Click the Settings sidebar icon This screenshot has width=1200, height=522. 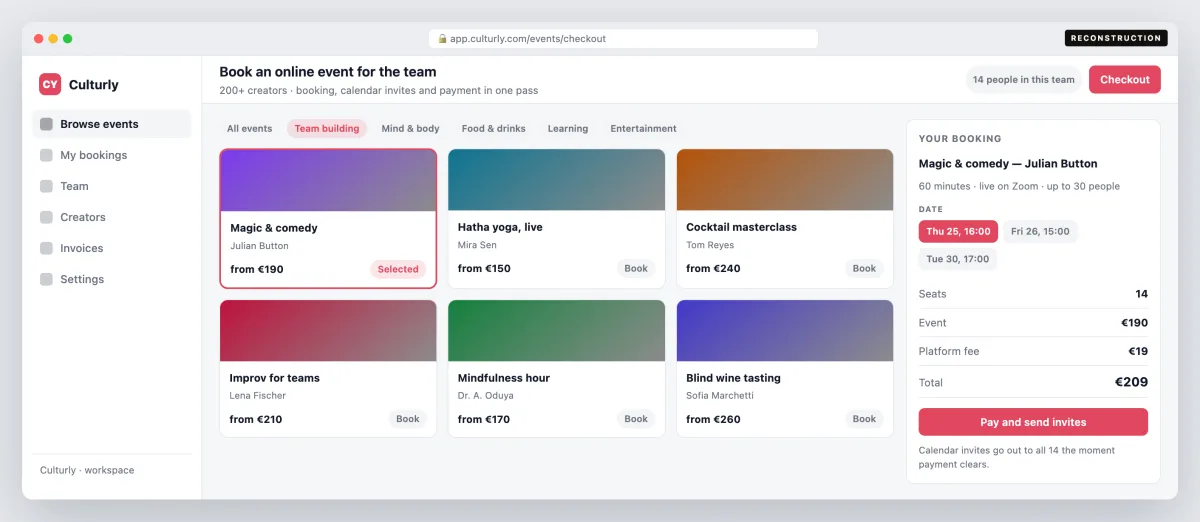tap(46, 279)
